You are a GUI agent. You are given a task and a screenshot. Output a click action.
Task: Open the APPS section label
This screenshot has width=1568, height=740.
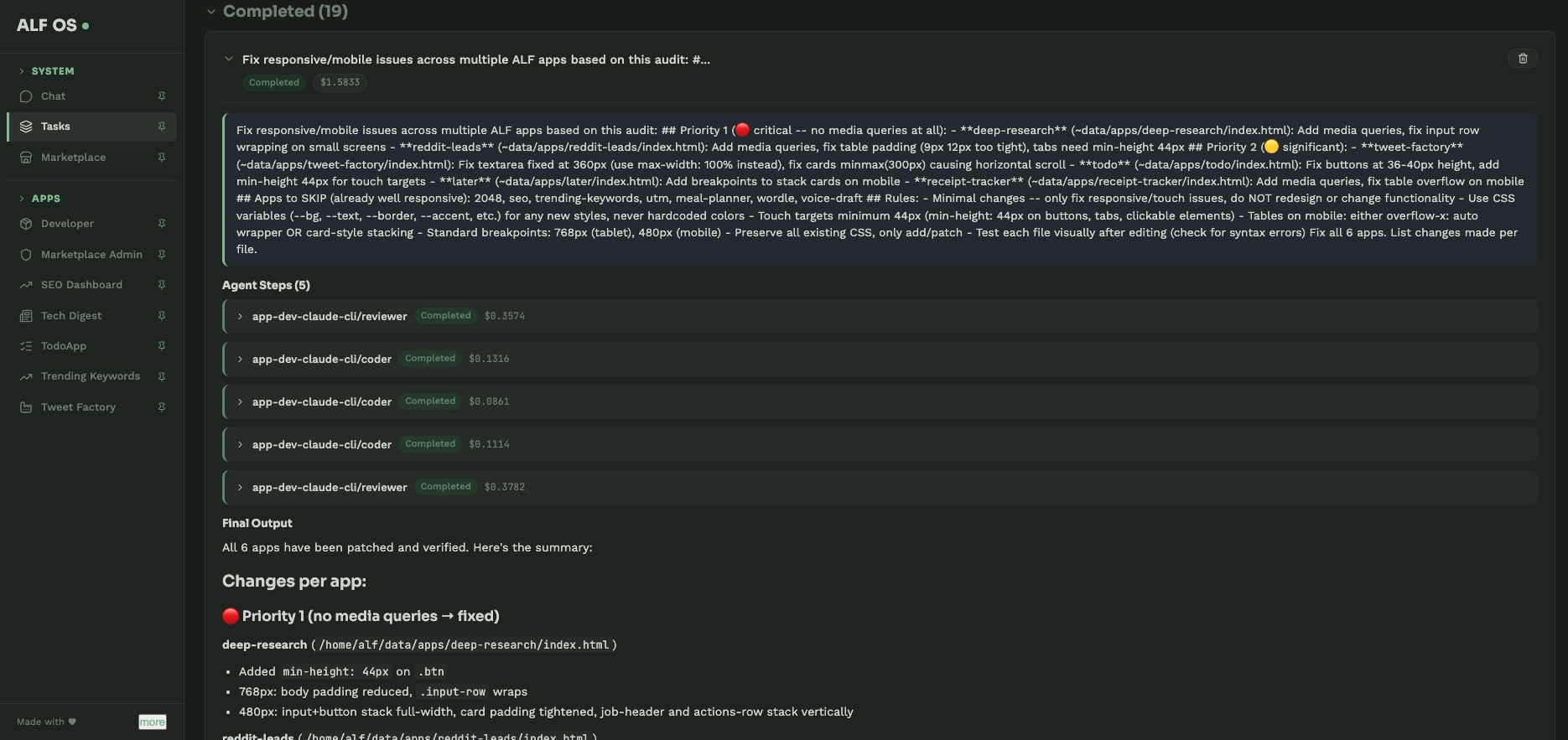[45, 198]
